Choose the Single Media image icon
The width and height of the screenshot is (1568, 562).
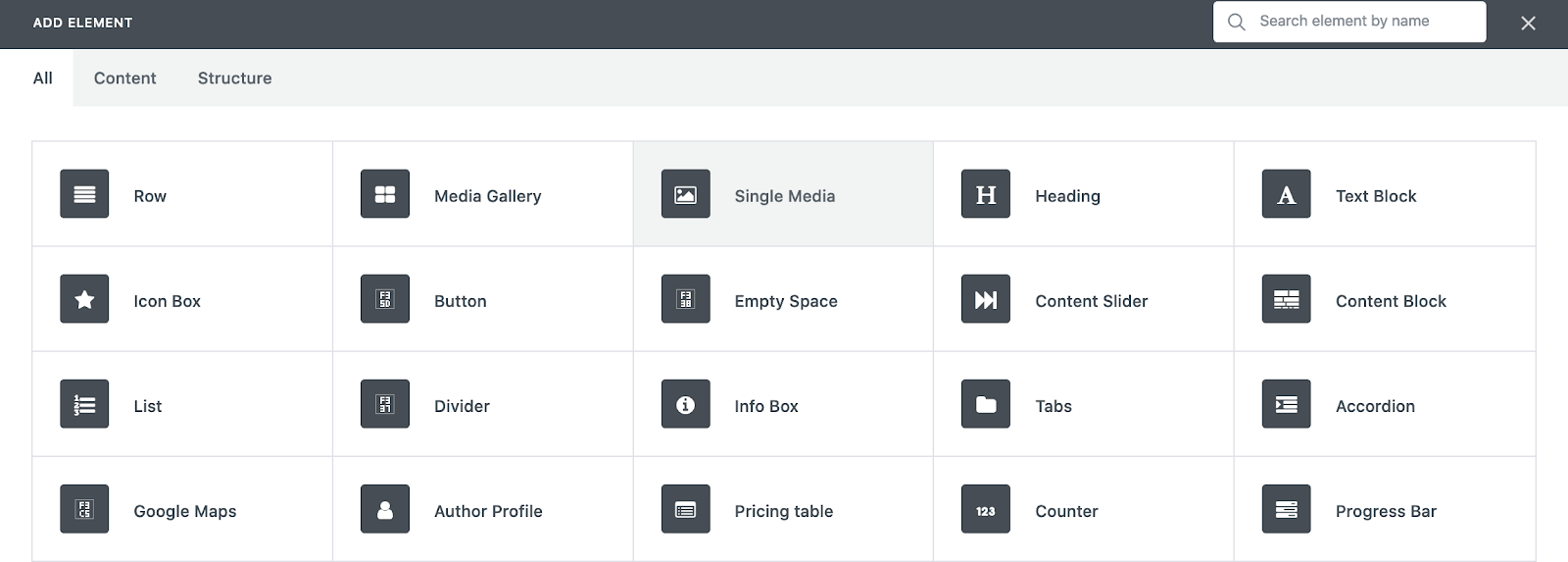click(x=686, y=194)
